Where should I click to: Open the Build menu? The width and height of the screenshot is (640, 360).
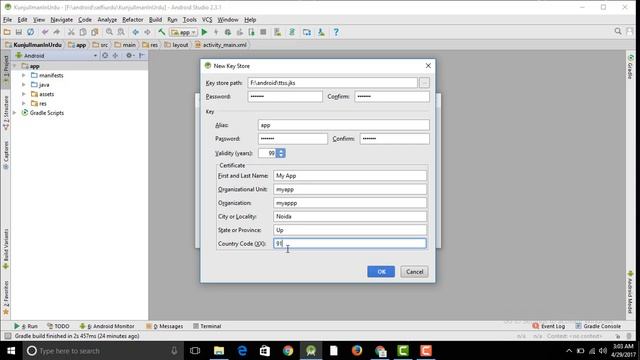(155, 20)
